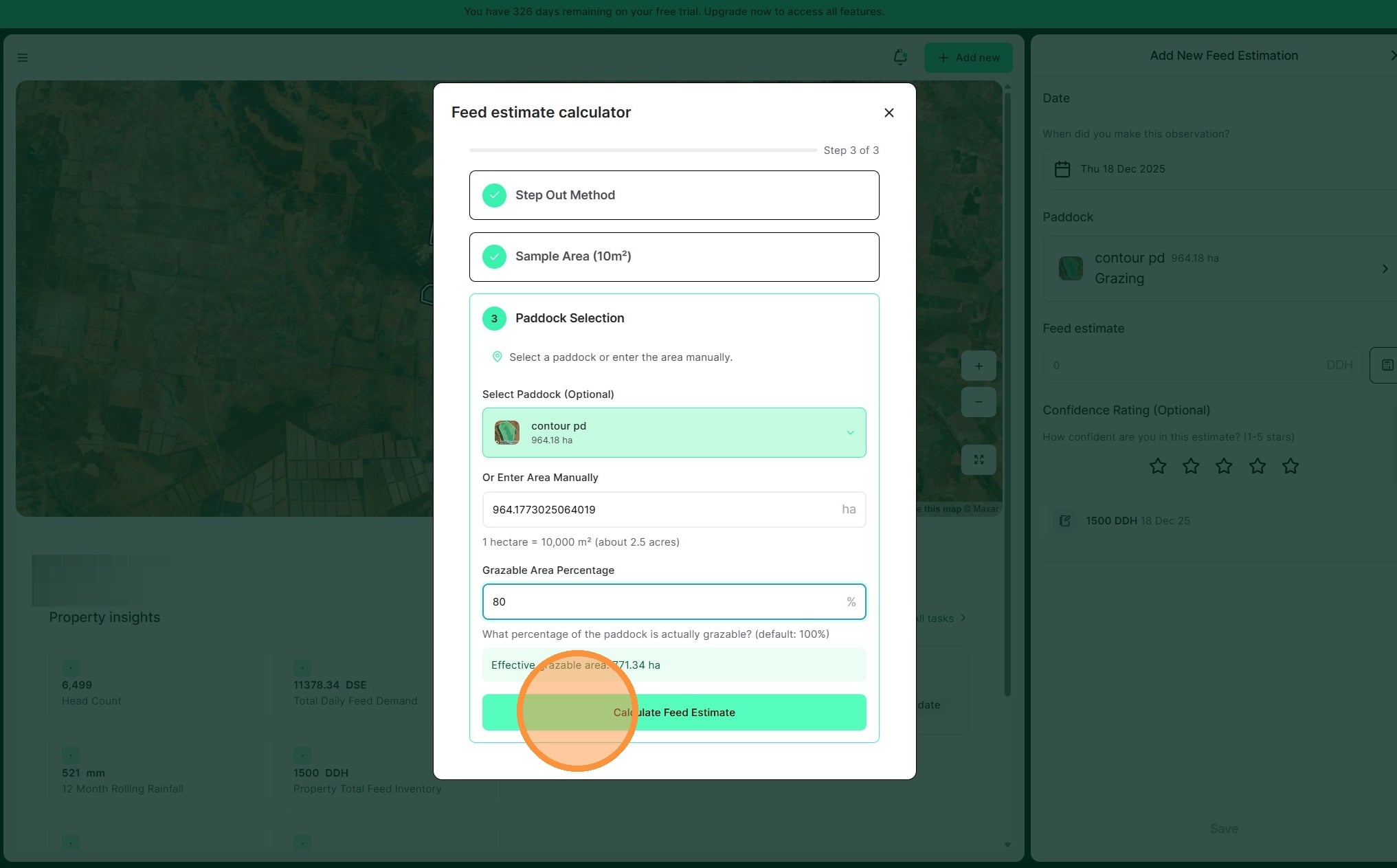The image size is (1397, 868).
Task: Click the map zoom in icon
Action: (979, 366)
